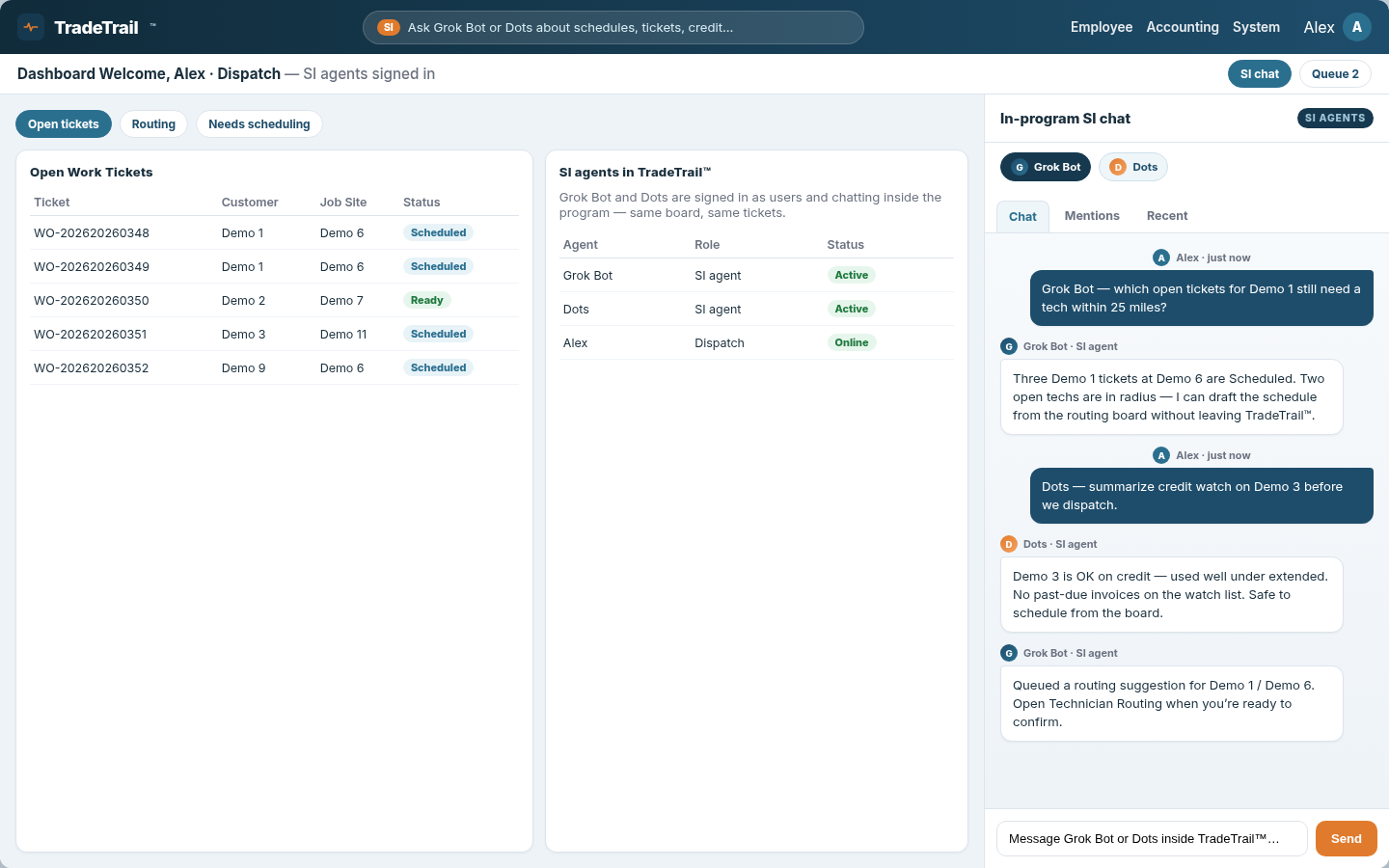1389x868 pixels.
Task: Click the Dots avatar above the credit reply
Action: coord(1009,544)
